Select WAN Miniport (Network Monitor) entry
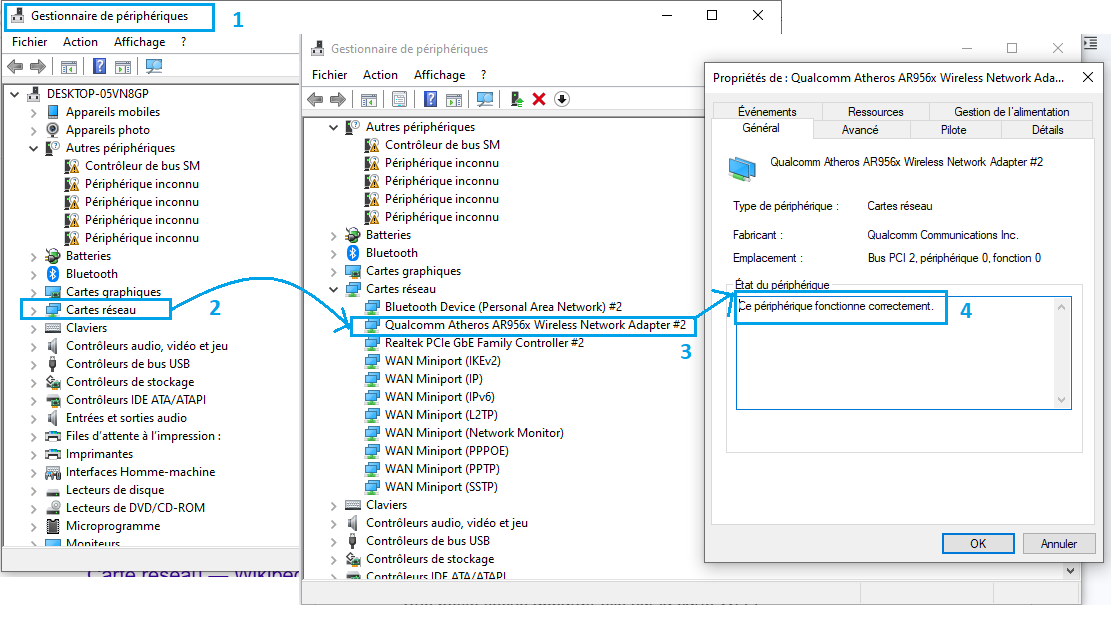1114x617 pixels. 474,433
